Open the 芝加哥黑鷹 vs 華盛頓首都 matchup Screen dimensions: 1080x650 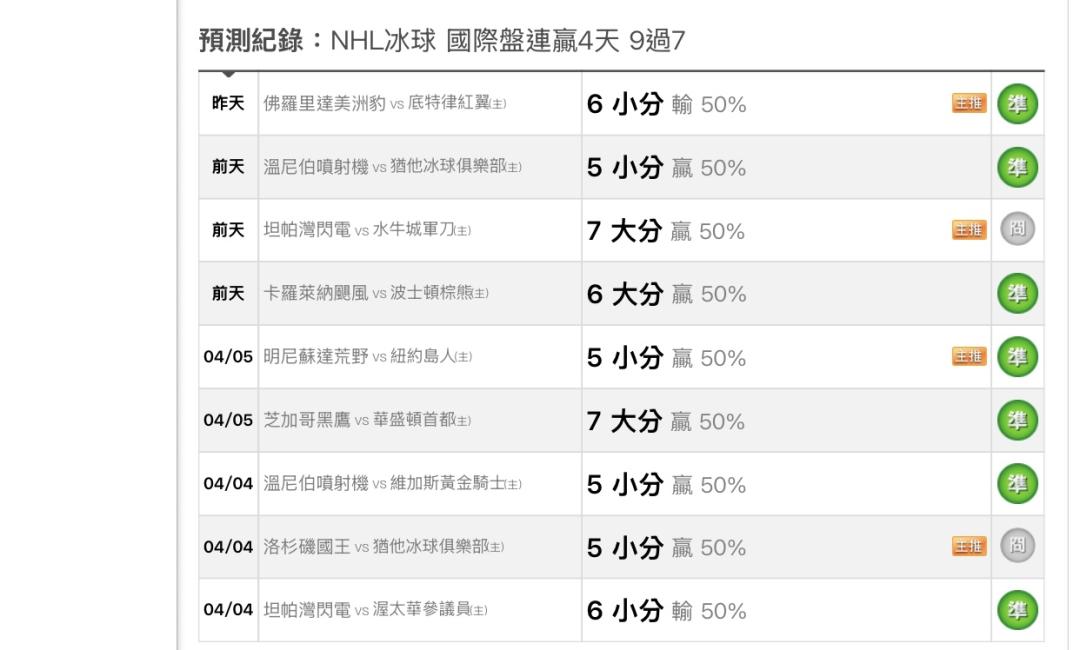pos(367,420)
